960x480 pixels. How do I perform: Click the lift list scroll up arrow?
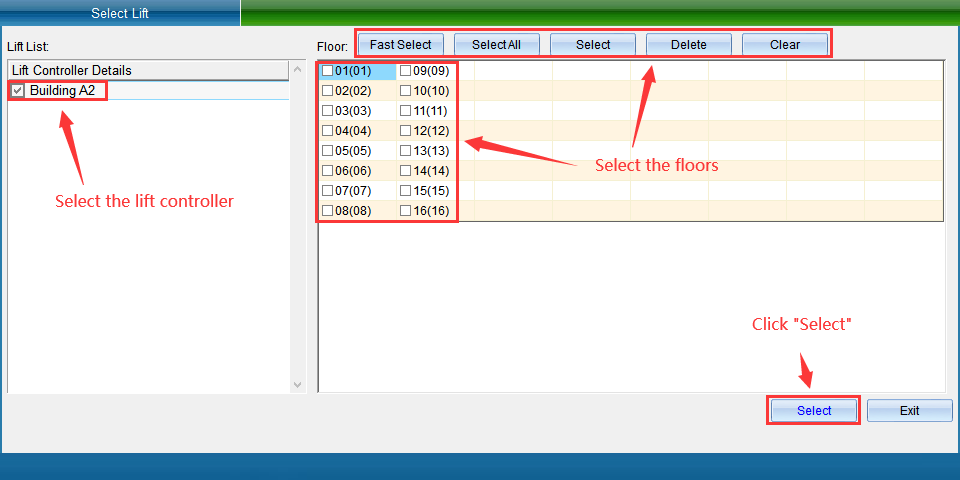(298, 69)
